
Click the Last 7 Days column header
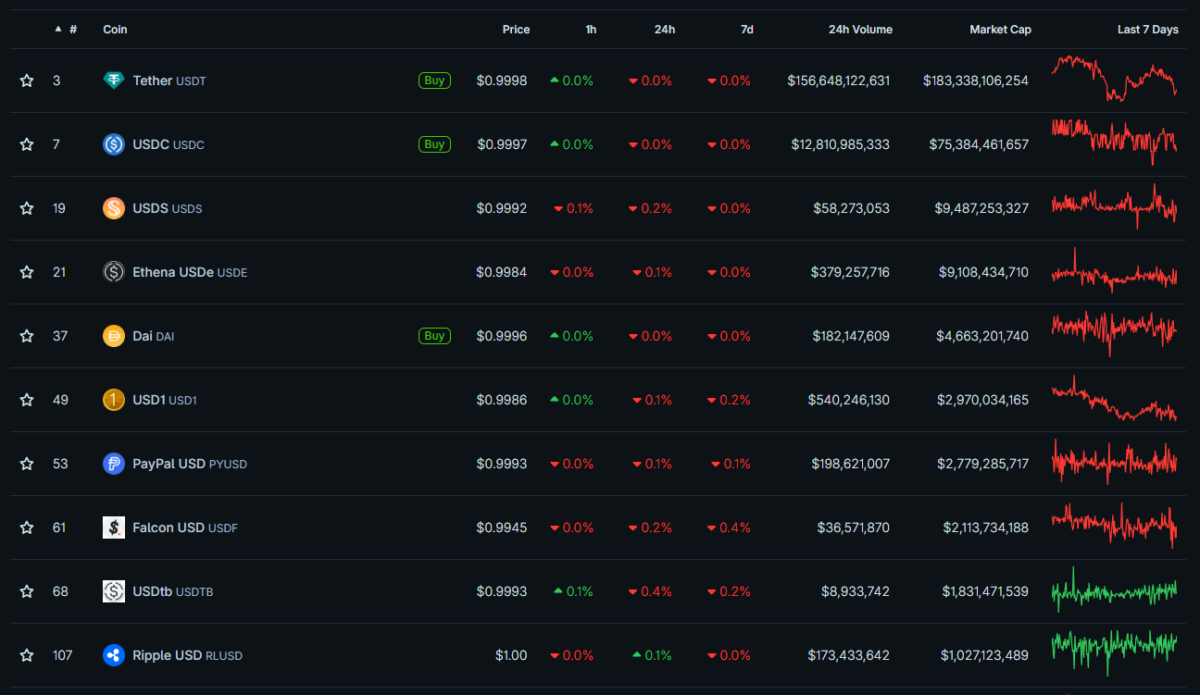click(x=1147, y=29)
